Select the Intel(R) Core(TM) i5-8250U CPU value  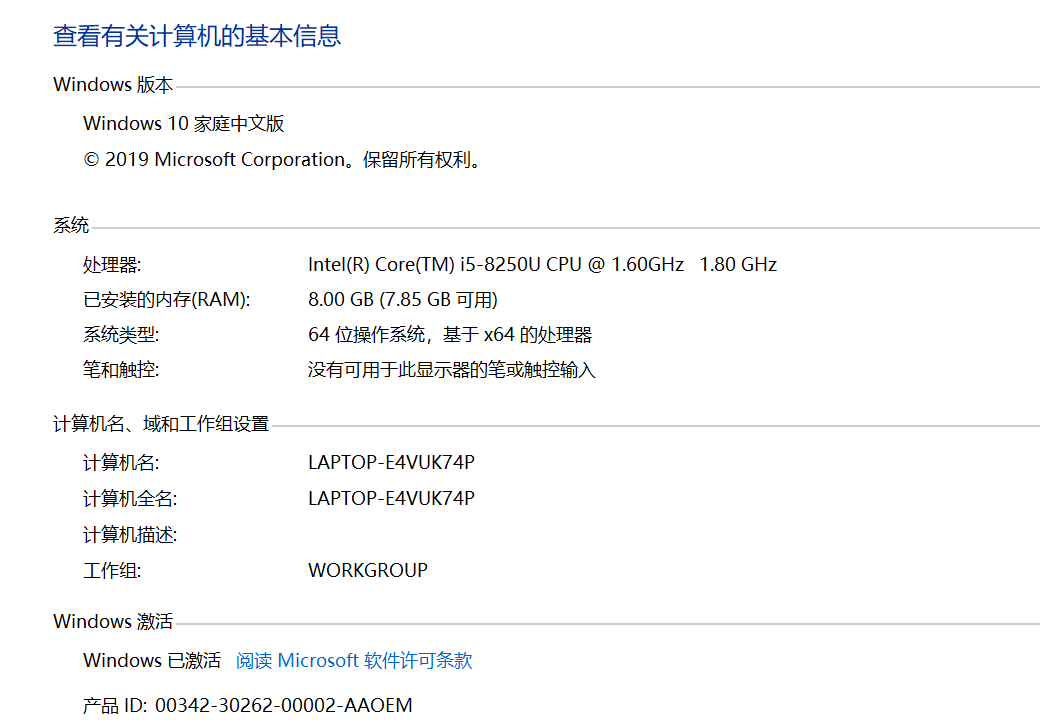(x=542, y=265)
